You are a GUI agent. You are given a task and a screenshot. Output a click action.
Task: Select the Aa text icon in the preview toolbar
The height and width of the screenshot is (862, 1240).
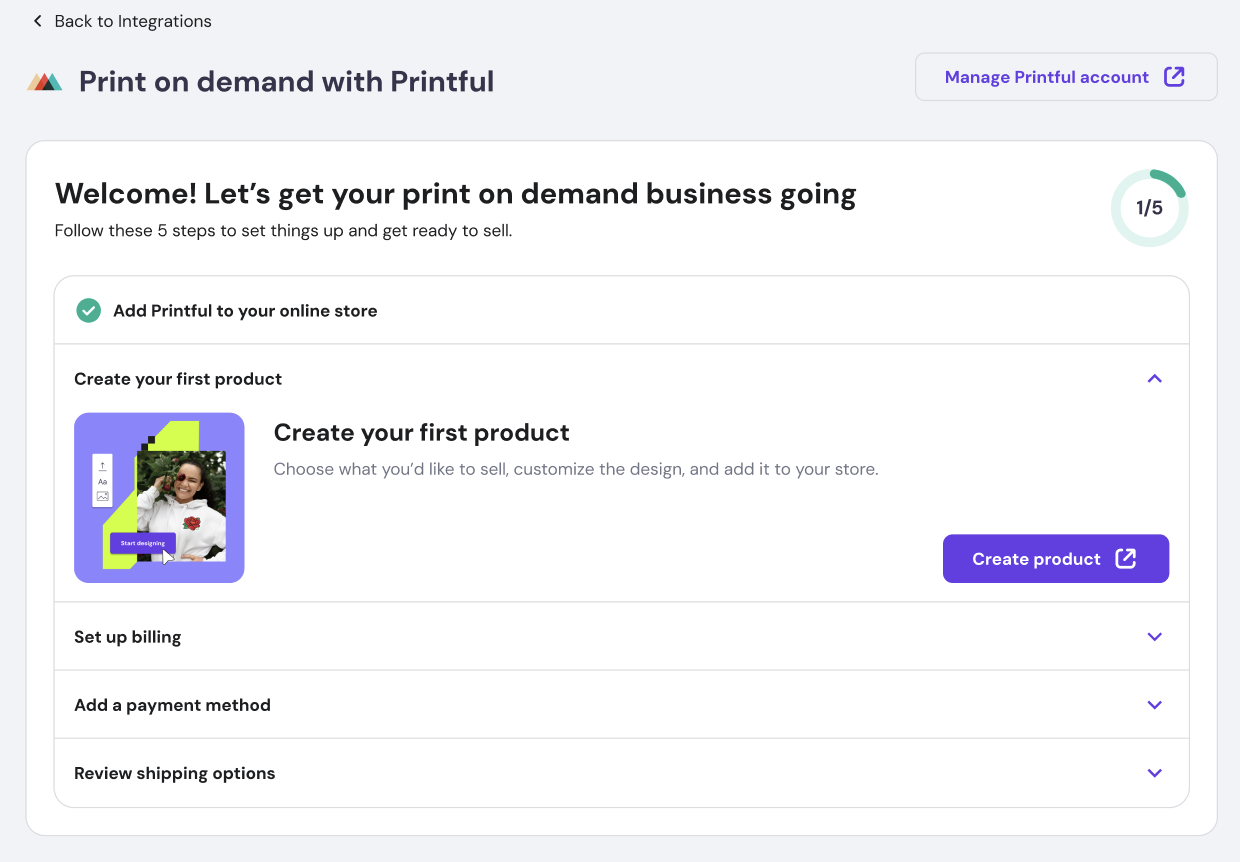pos(101,481)
